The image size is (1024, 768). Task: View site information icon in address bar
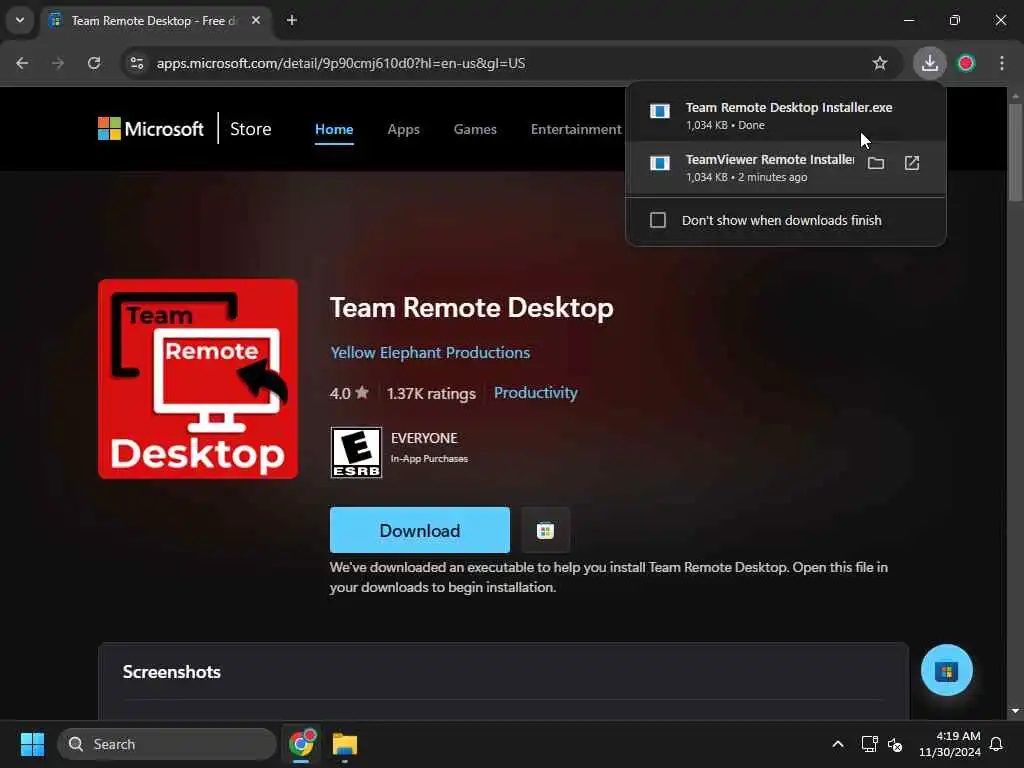pyautogui.click(x=136, y=63)
